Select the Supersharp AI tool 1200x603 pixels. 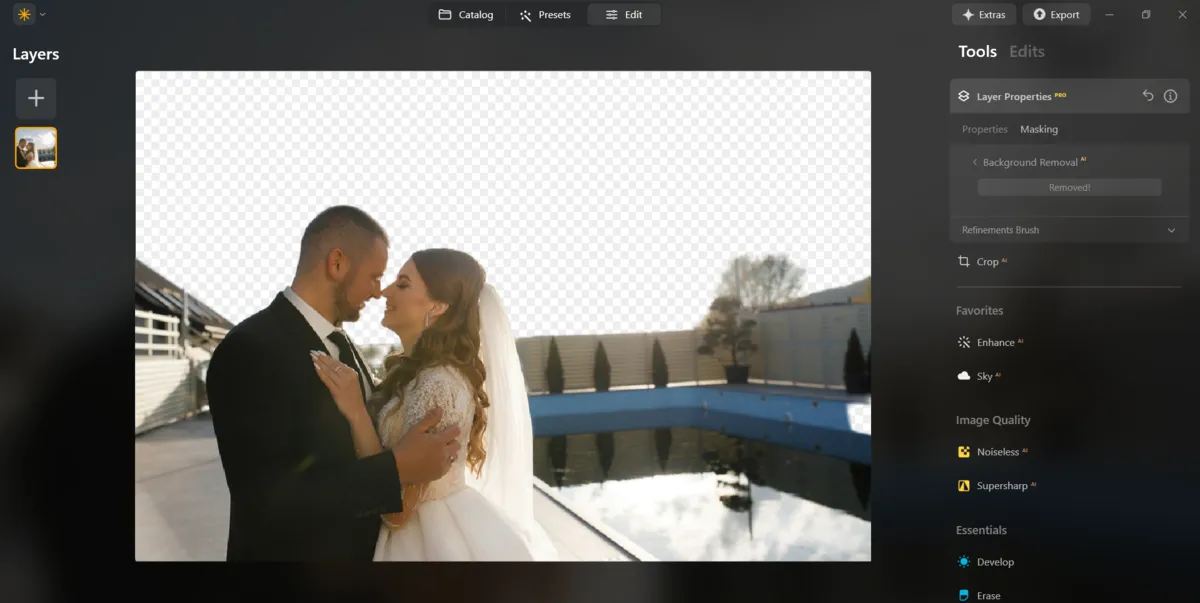point(1003,485)
